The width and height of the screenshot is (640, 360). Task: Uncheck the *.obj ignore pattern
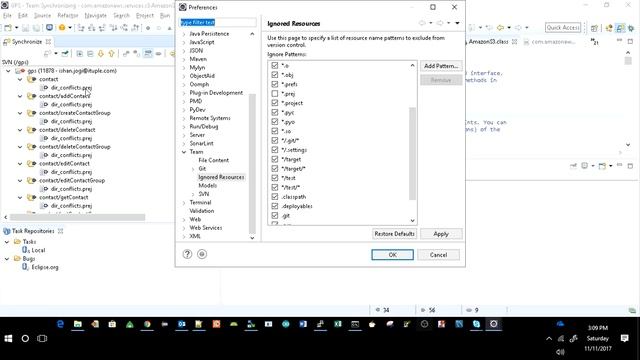275,75
